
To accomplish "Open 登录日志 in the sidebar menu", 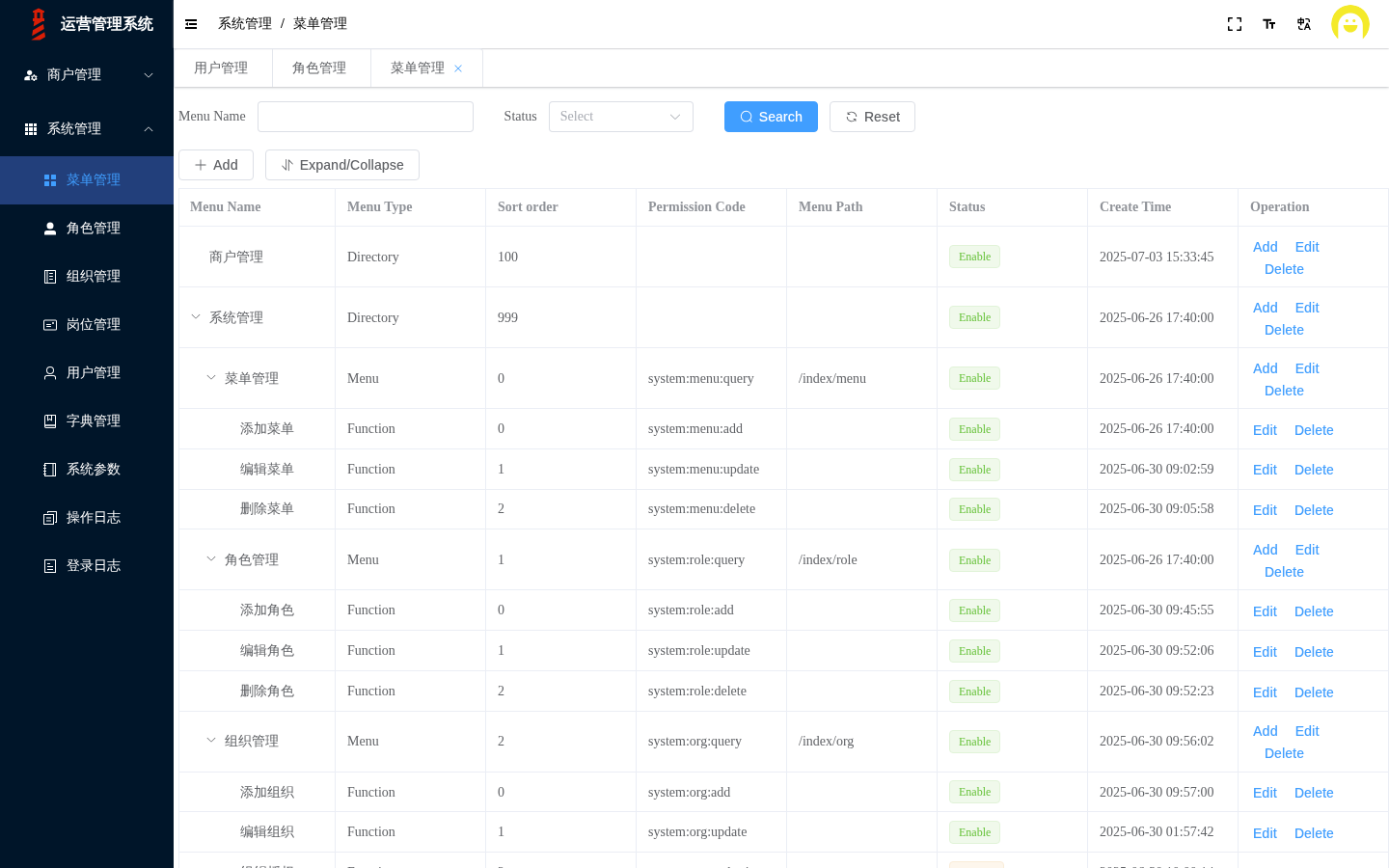I will tap(87, 566).
